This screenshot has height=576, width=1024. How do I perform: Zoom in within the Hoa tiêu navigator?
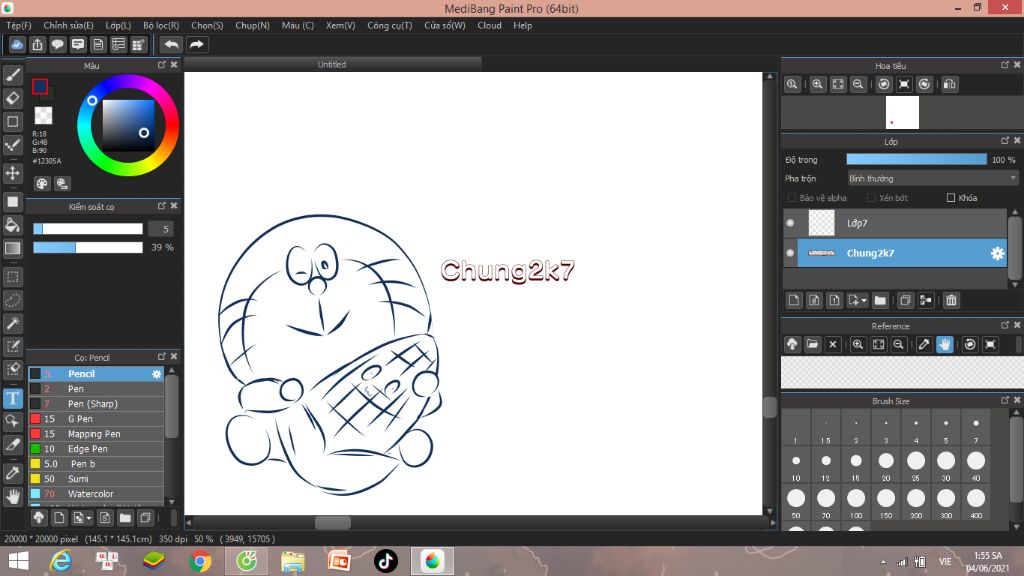(x=817, y=84)
